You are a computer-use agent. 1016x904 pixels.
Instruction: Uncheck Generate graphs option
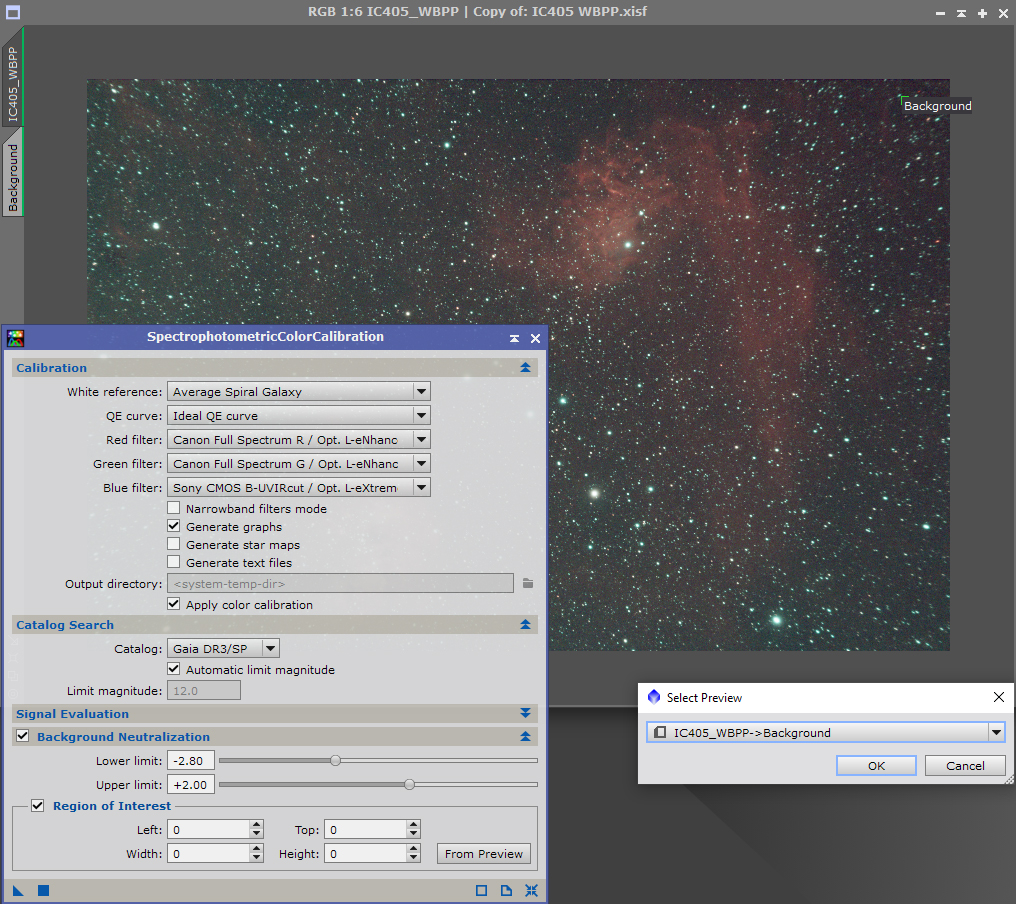point(174,527)
